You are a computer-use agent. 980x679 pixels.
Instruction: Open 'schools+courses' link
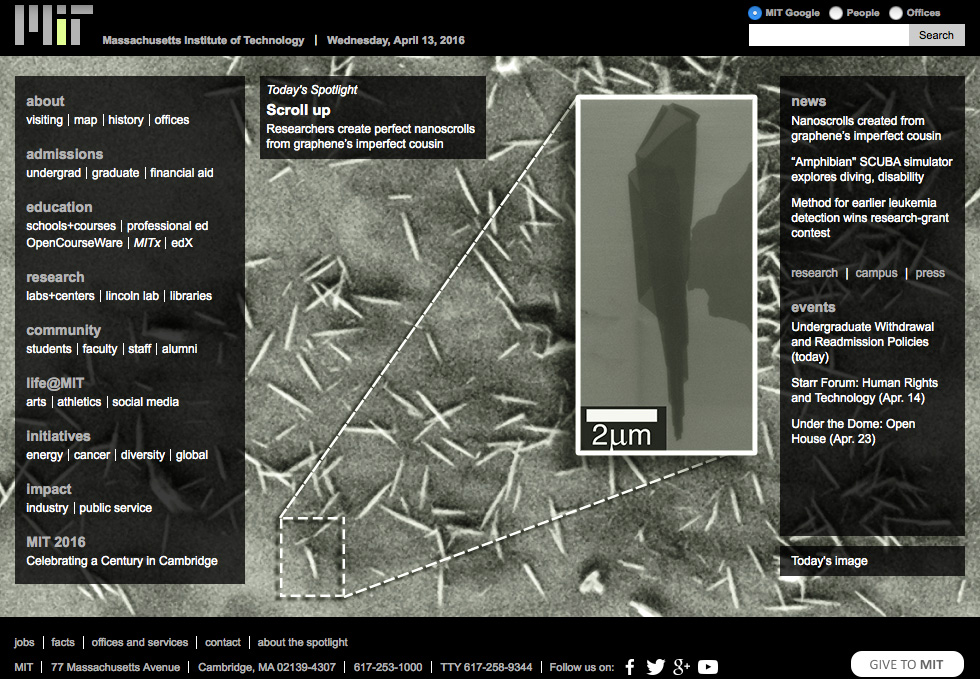(71, 226)
